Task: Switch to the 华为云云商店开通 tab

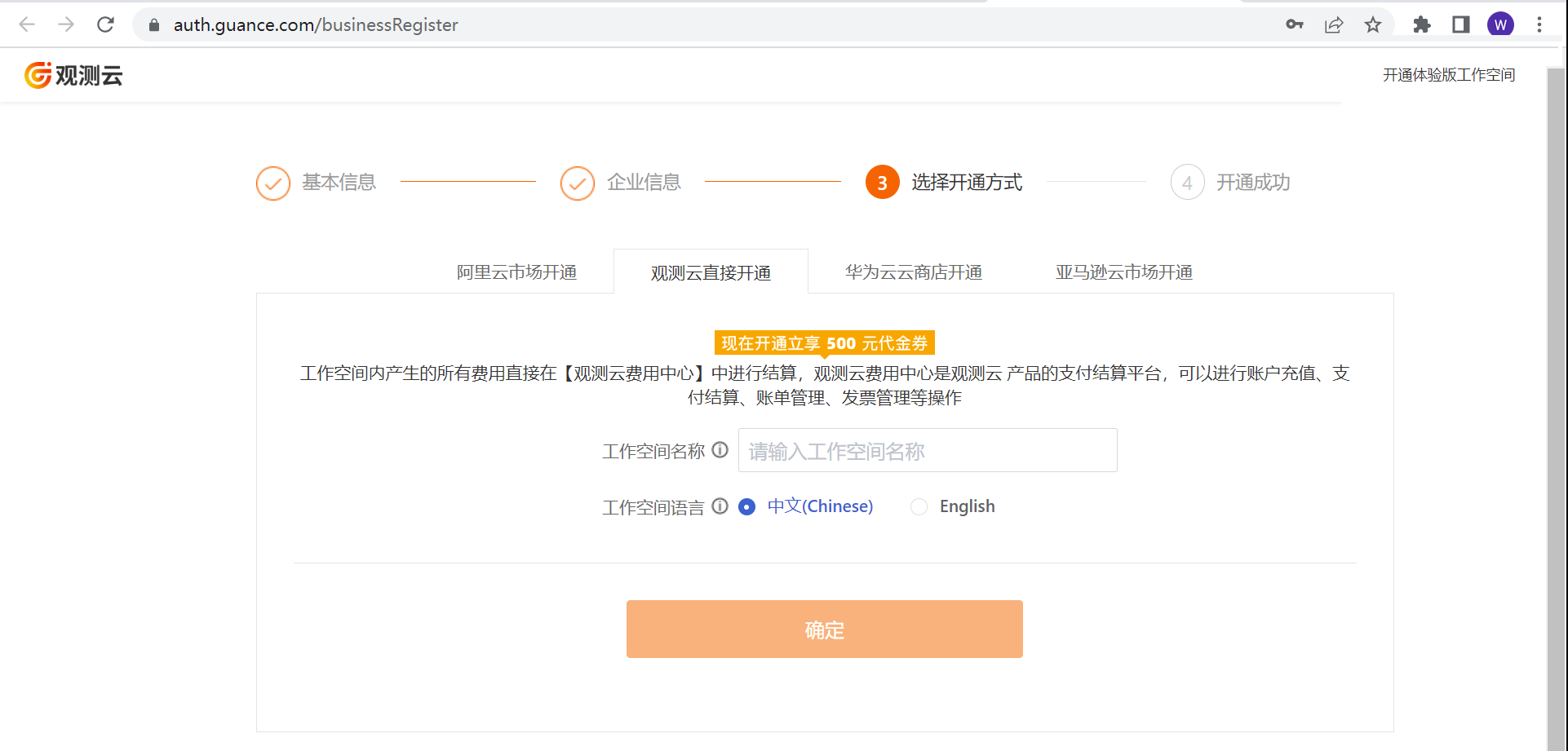Action: [914, 272]
